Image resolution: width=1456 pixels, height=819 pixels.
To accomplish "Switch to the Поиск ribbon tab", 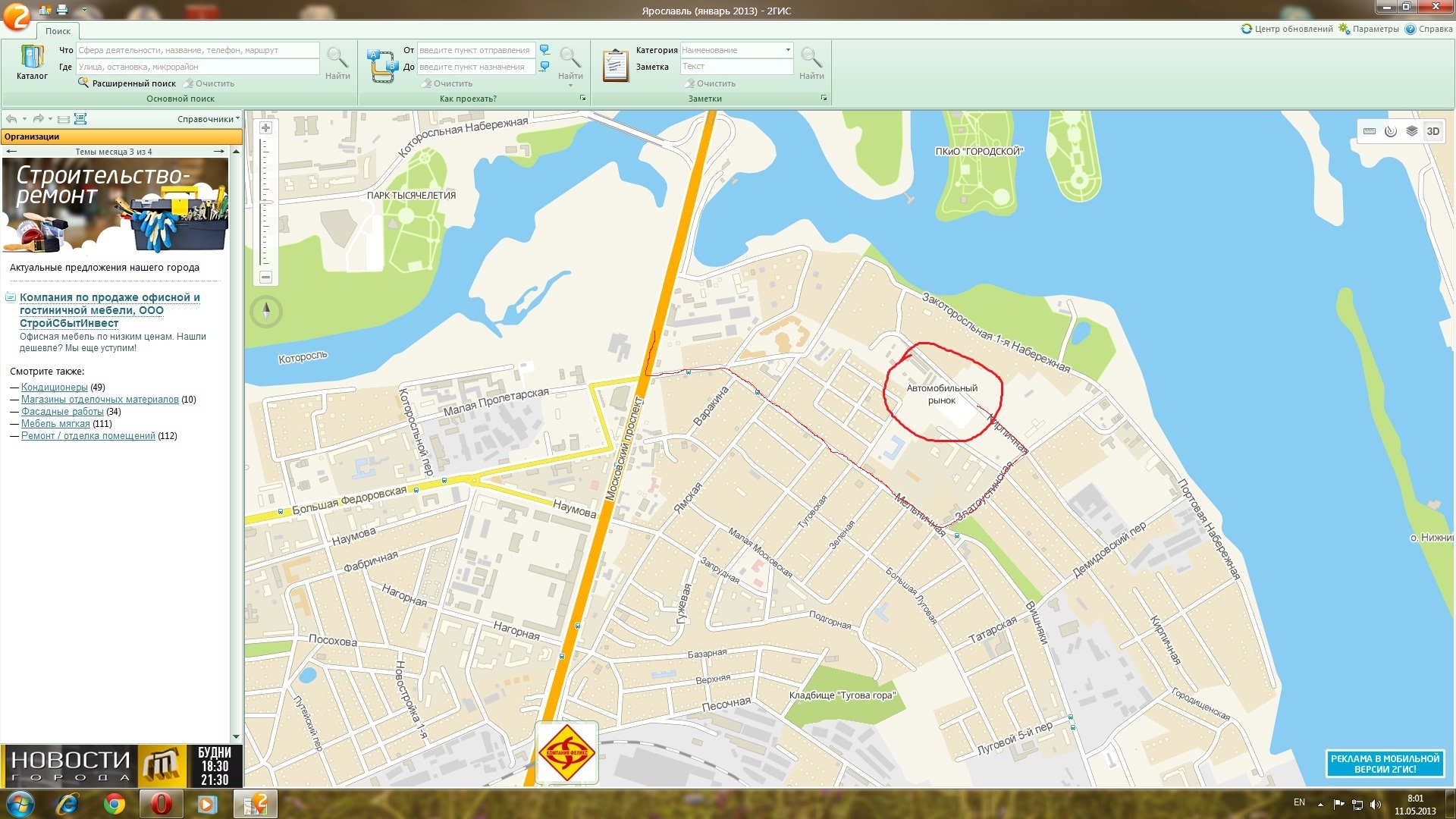I will [58, 31].
